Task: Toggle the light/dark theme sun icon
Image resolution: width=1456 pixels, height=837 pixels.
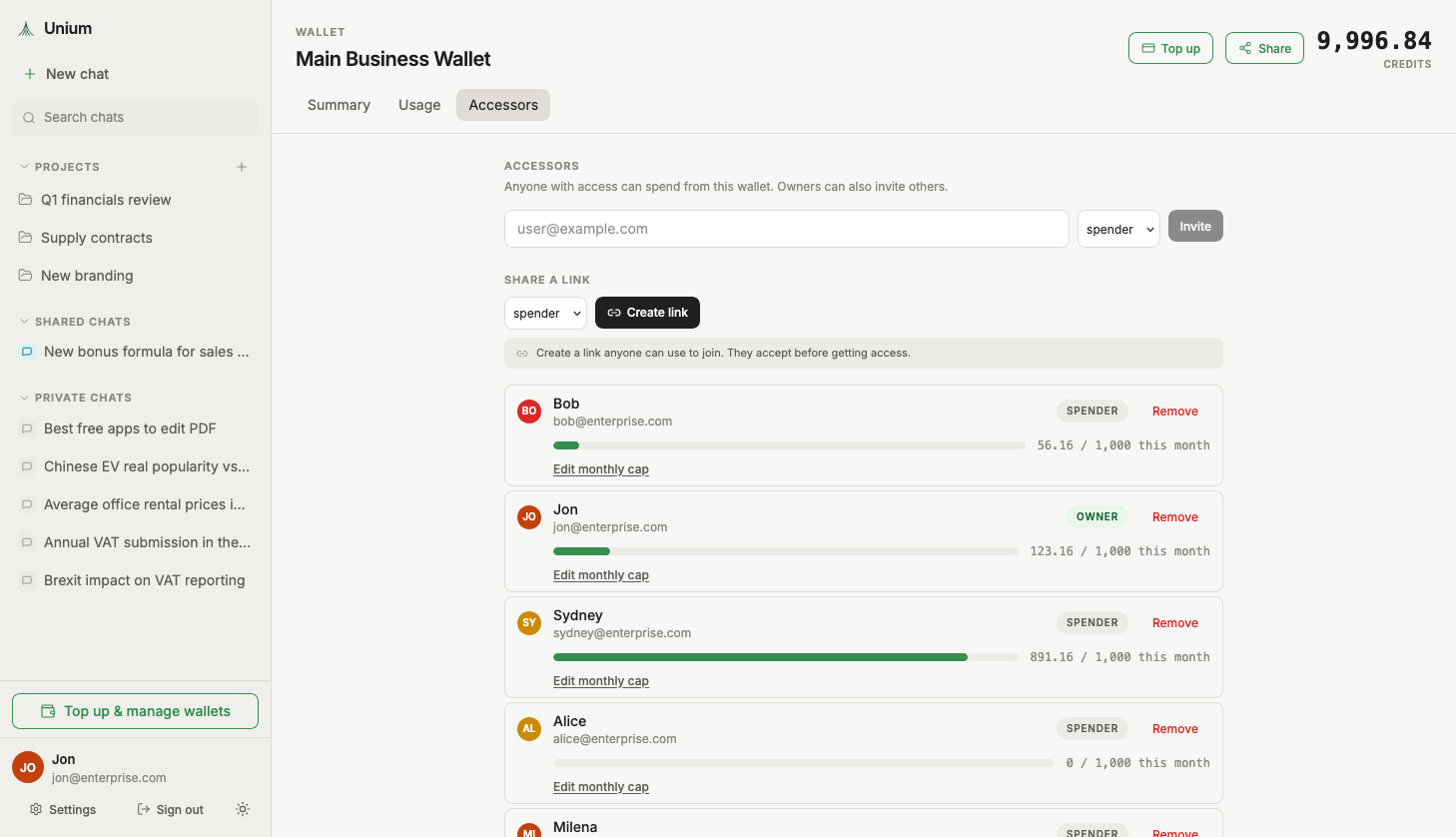Action: click(x=243, y=809)
